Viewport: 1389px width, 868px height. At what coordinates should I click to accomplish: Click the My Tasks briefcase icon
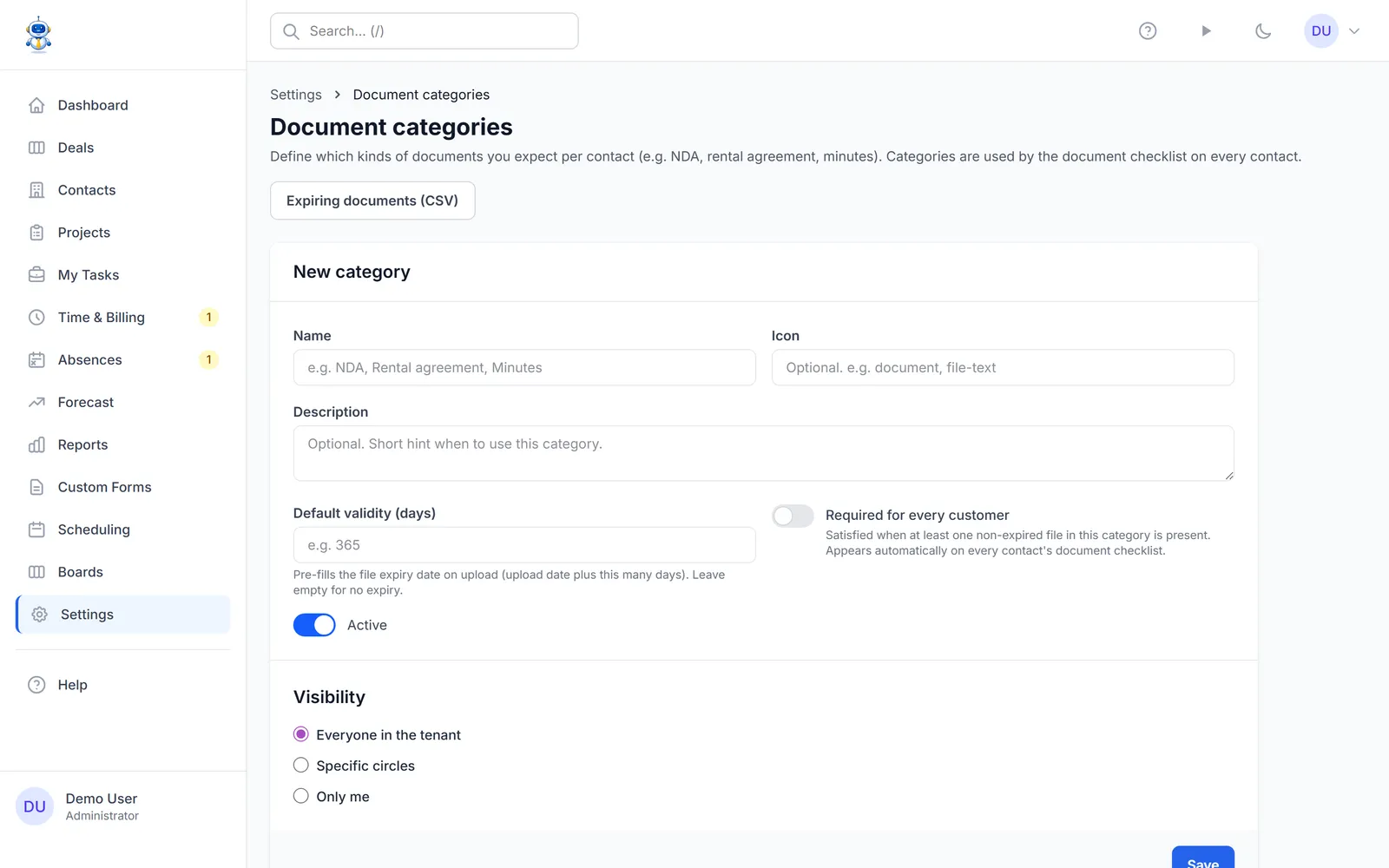click(x=36, y=275)
